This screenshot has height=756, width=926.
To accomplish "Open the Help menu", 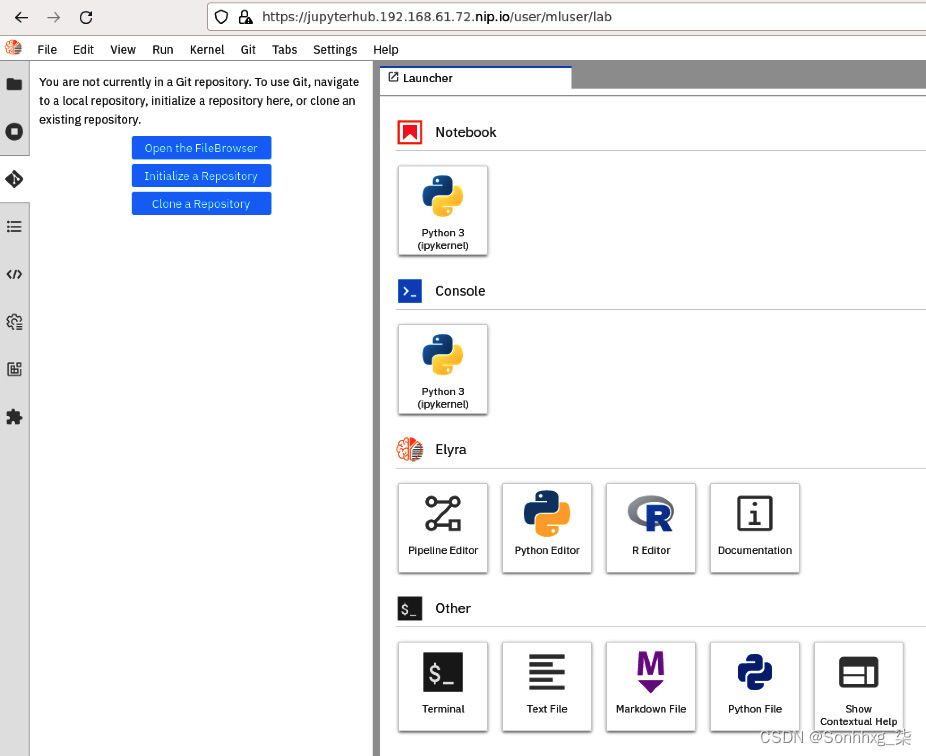I will pyautogui.click(x=386, y=50).
